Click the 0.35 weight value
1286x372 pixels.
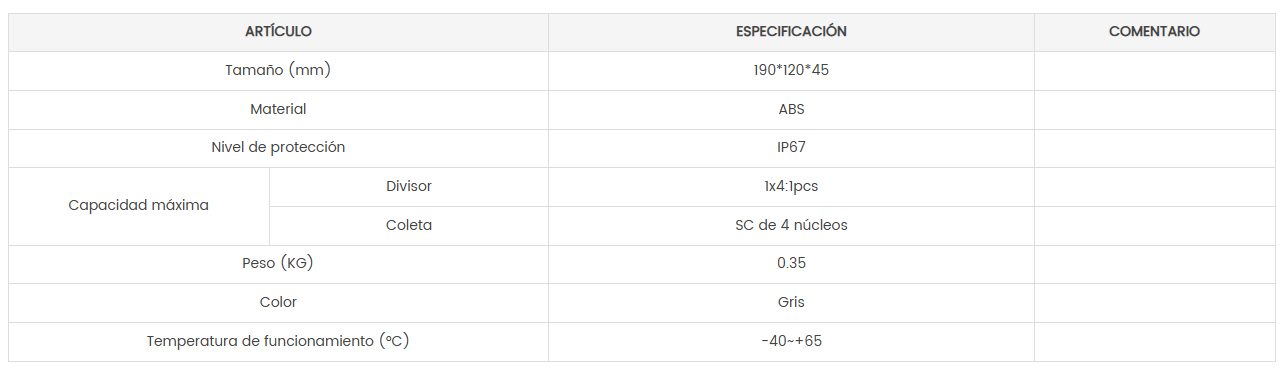tap(791, 264)
